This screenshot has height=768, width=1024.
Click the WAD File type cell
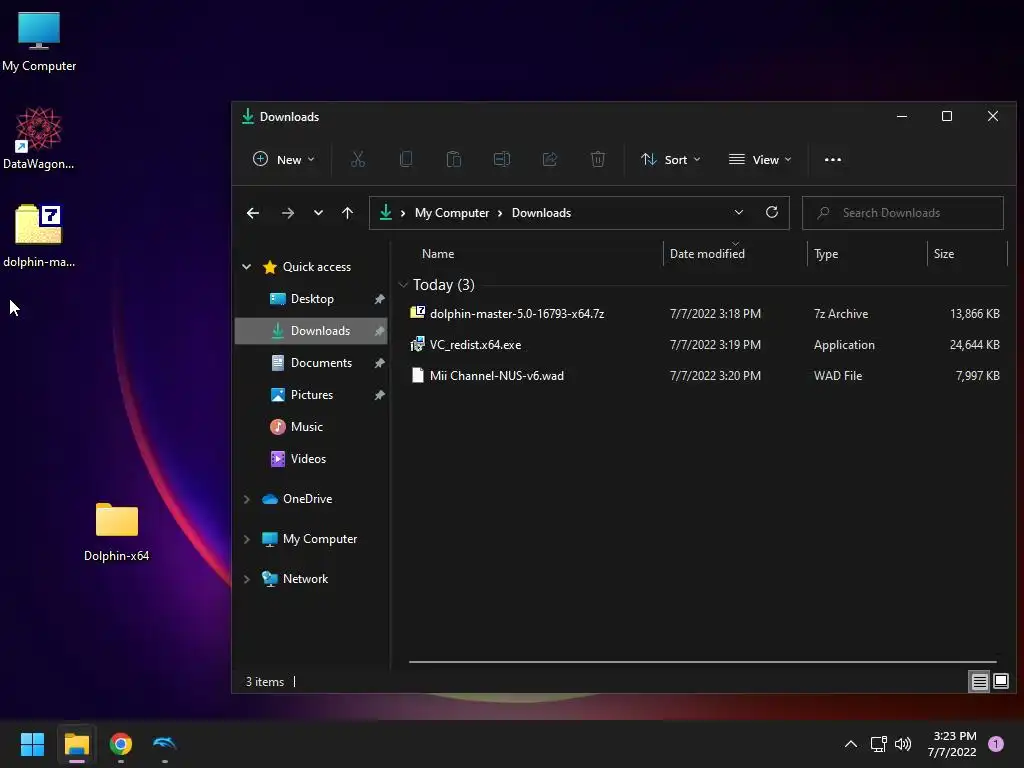[838, 376]
